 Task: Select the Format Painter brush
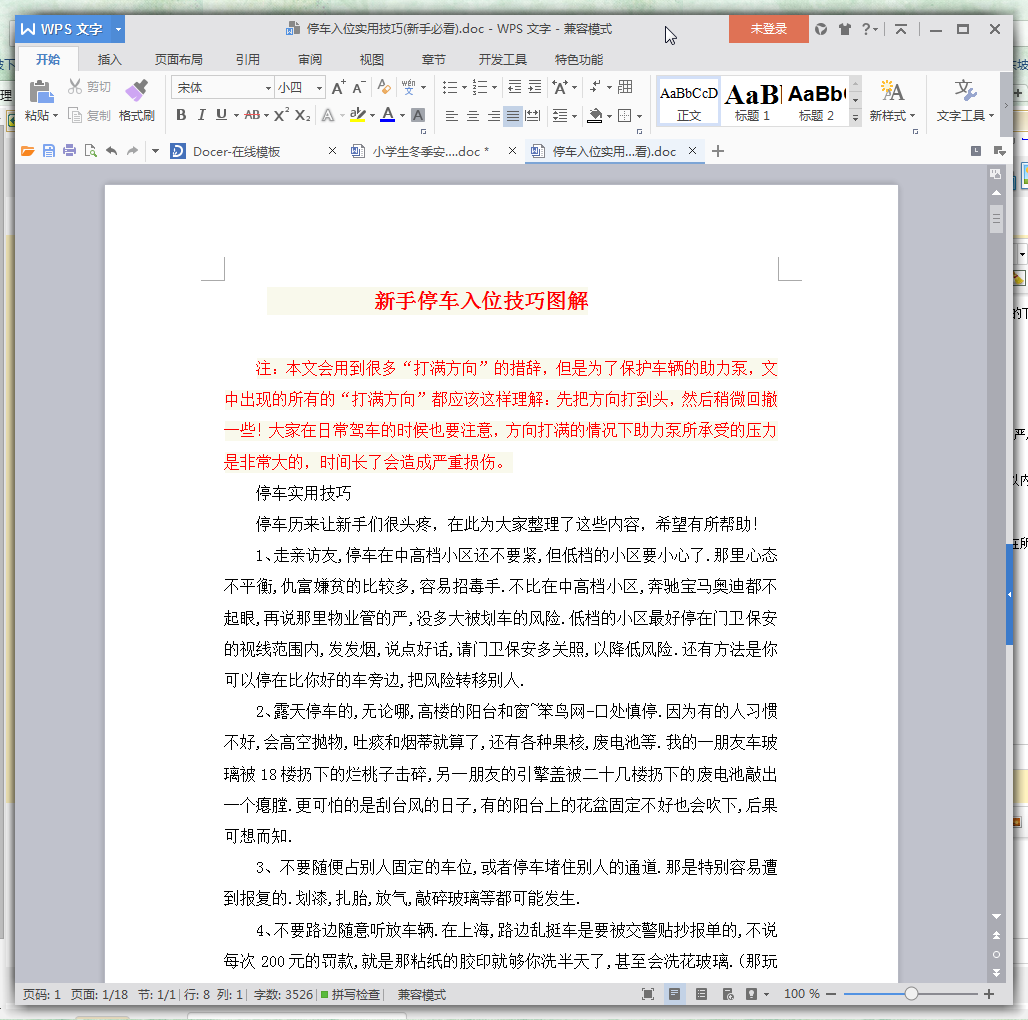(136, 90)
